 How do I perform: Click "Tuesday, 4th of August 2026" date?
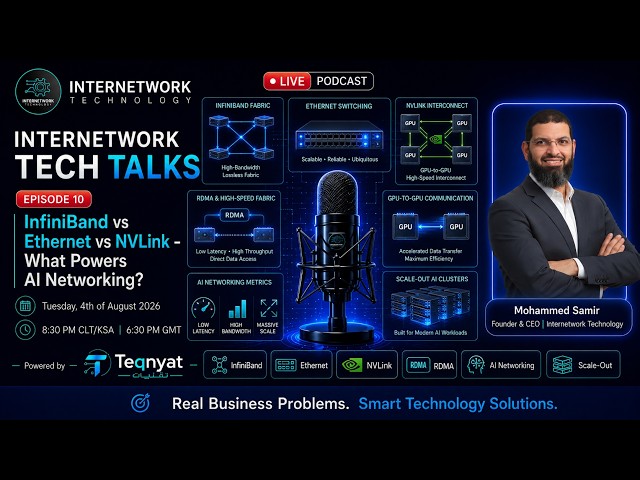(101, 306)
